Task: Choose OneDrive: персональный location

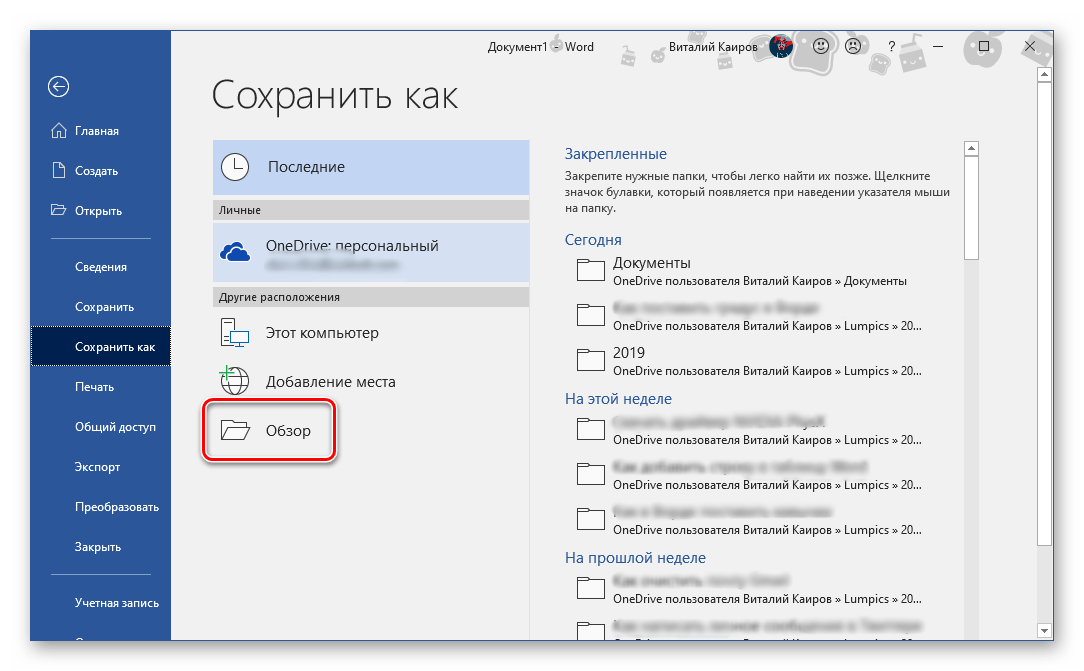Action: pos(371,253)
